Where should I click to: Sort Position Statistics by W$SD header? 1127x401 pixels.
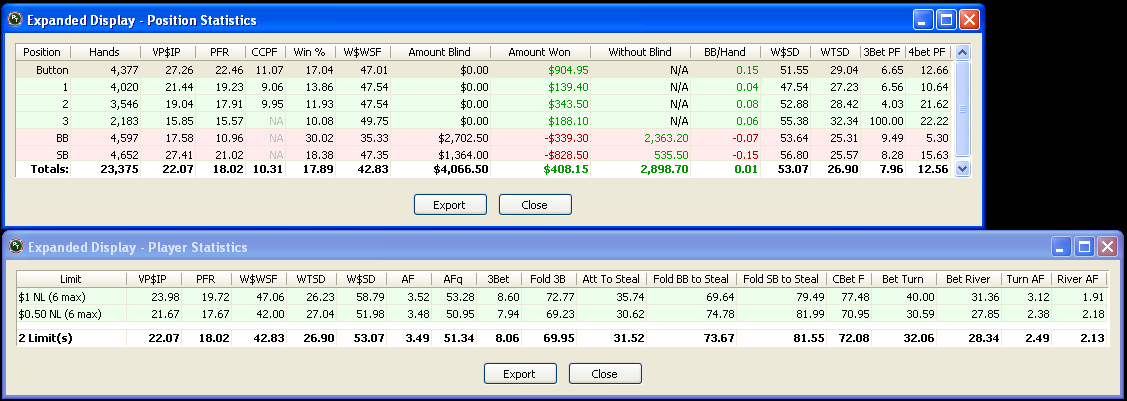tap(785, 52)
